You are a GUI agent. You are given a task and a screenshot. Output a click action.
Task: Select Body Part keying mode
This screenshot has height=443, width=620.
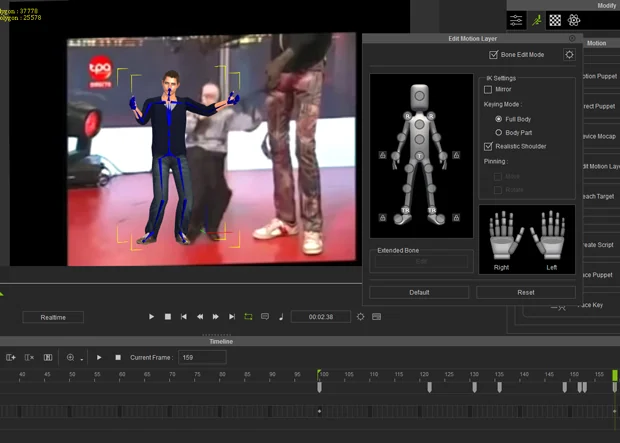point(498,133)
